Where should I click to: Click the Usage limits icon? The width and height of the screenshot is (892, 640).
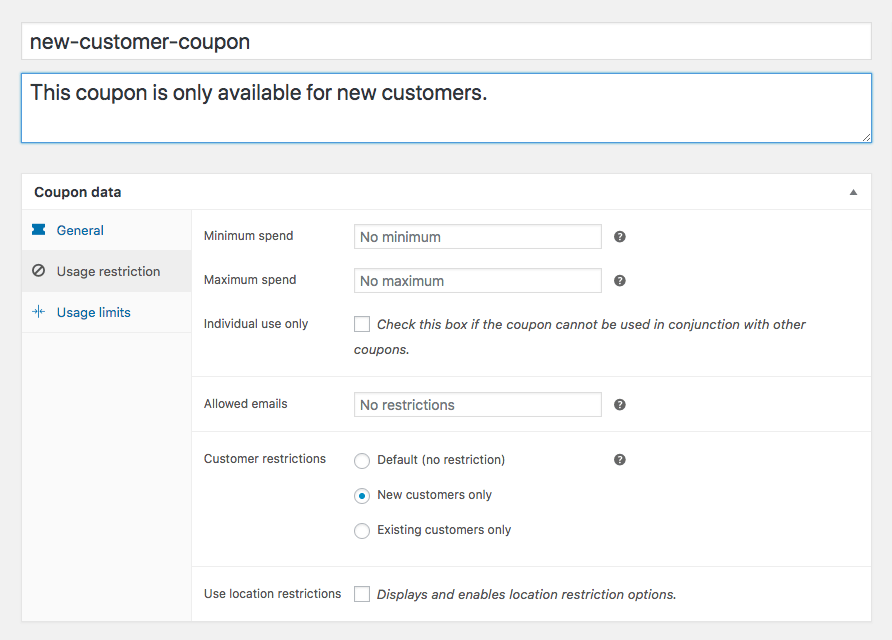pos(39,312)
